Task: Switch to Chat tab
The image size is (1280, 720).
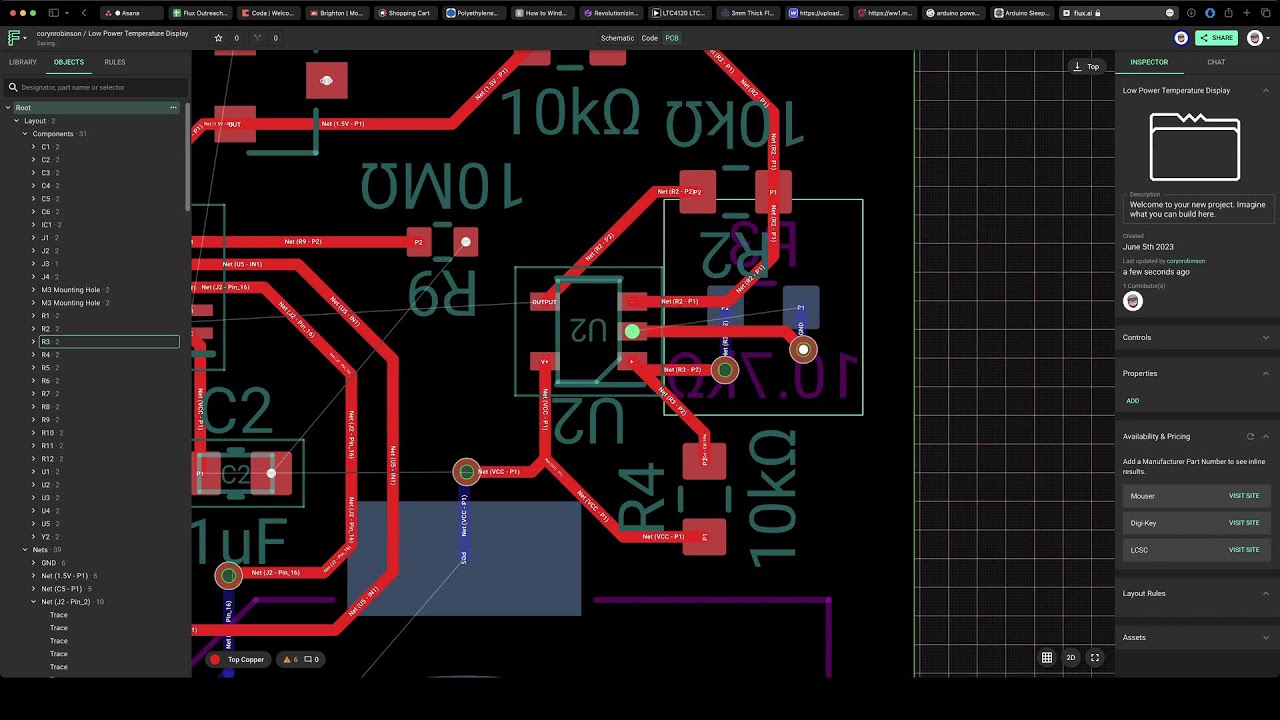Action: [1216, 62]
